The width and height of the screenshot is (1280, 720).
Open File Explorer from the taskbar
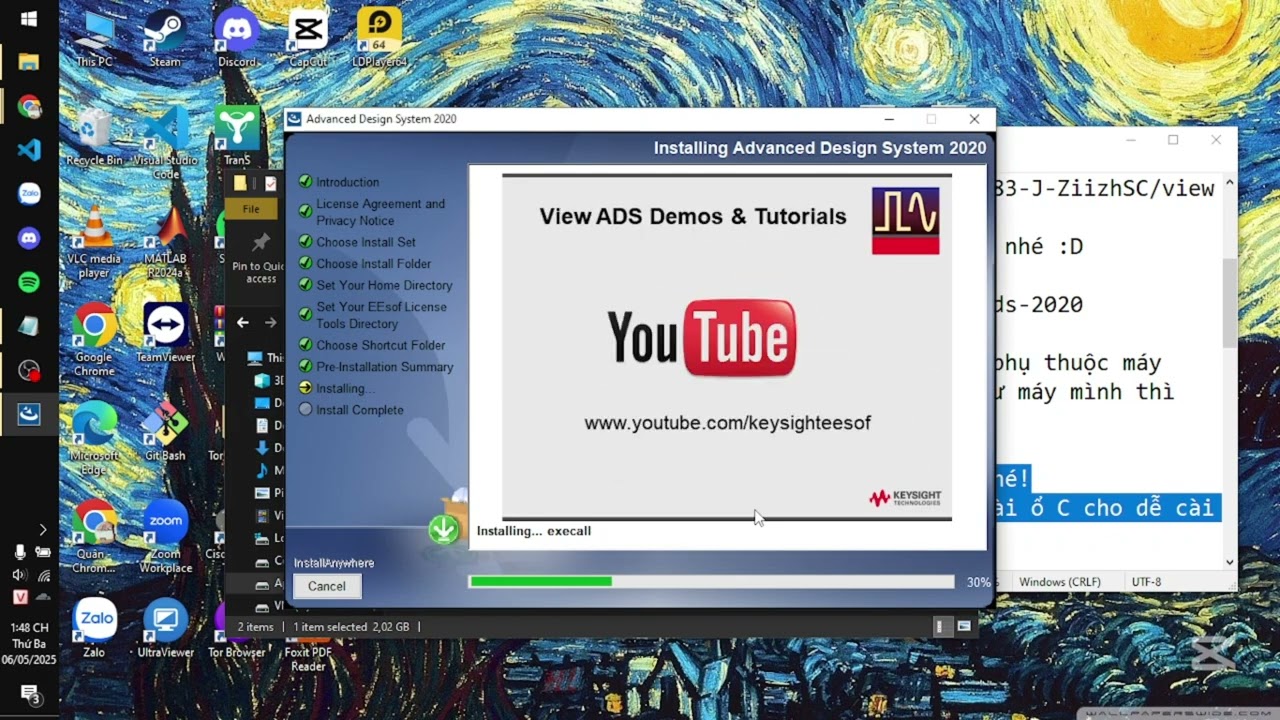[x=28, y=62]
